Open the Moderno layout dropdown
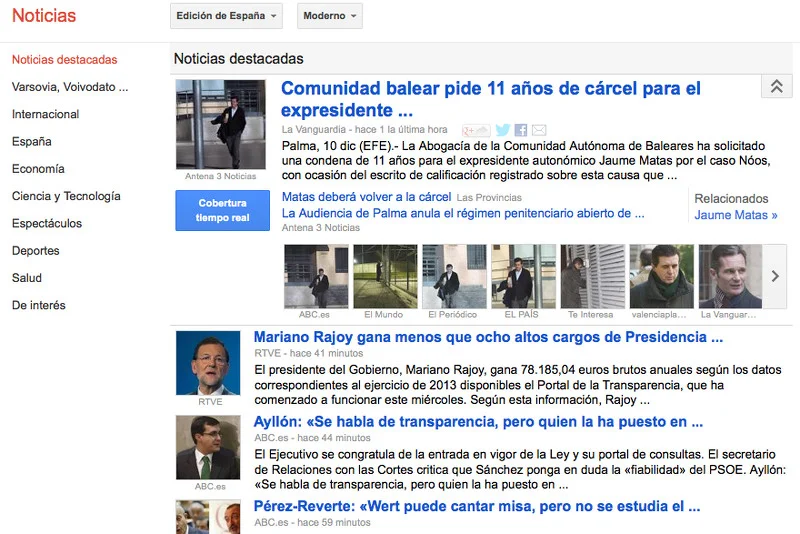Screen dimensions: 800x534 click(330, 16)
